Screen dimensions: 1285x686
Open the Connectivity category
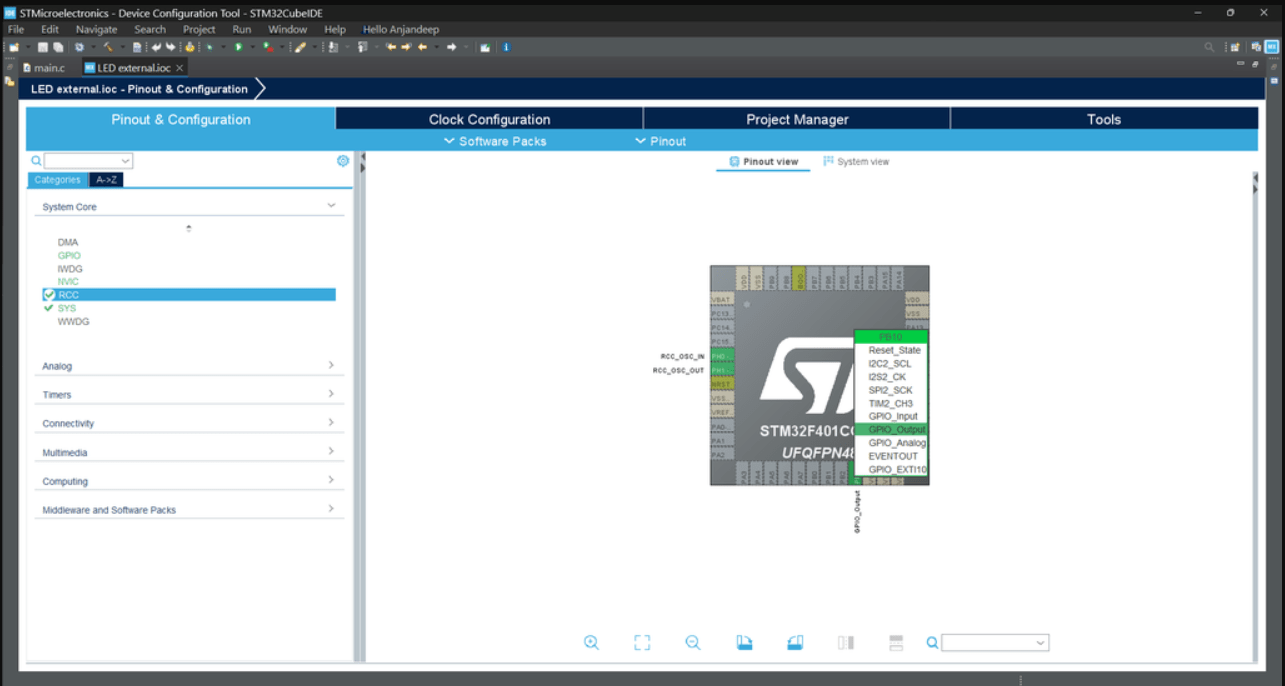click(330, 423)
